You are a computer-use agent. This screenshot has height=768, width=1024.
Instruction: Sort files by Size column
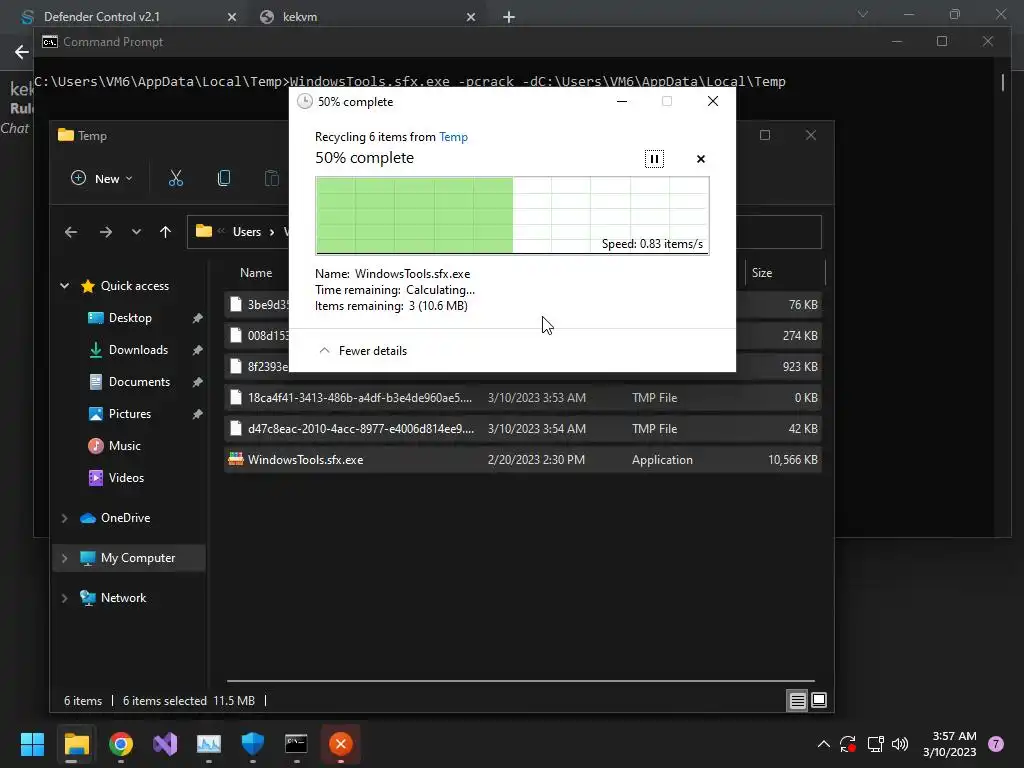pos(761,273)
